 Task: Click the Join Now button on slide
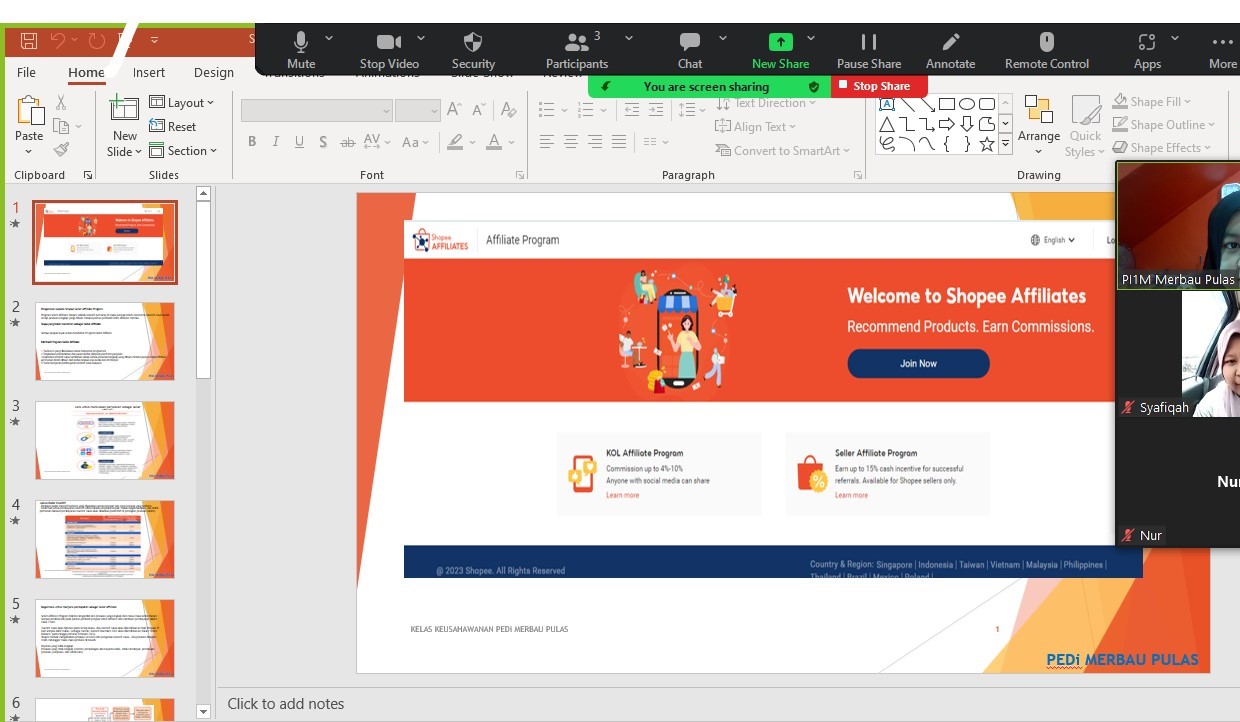(918, 363)
